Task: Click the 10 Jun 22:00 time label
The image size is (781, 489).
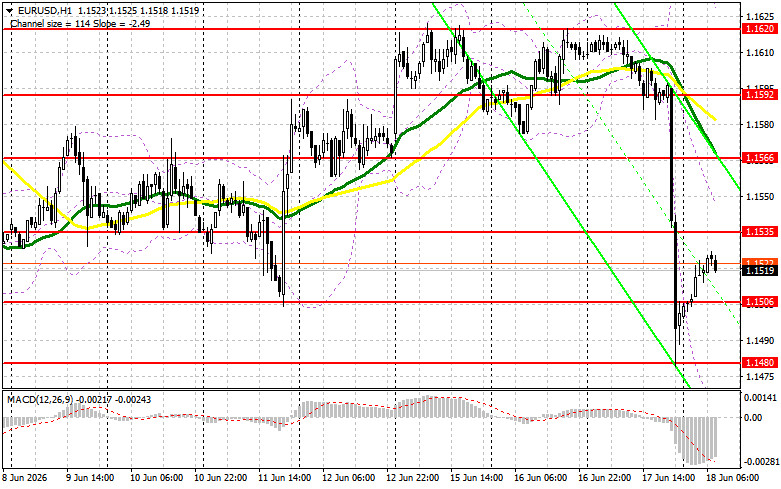Action: [220, 478]
